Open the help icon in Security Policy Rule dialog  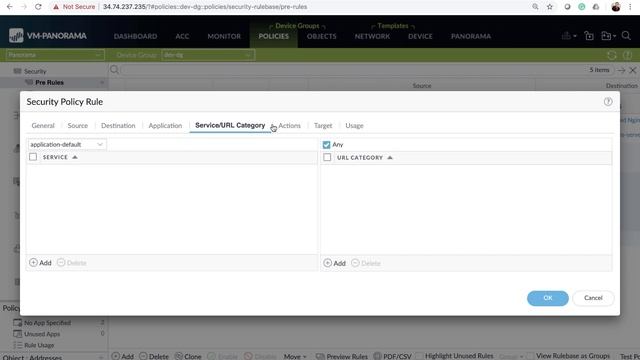click(608, 102)
